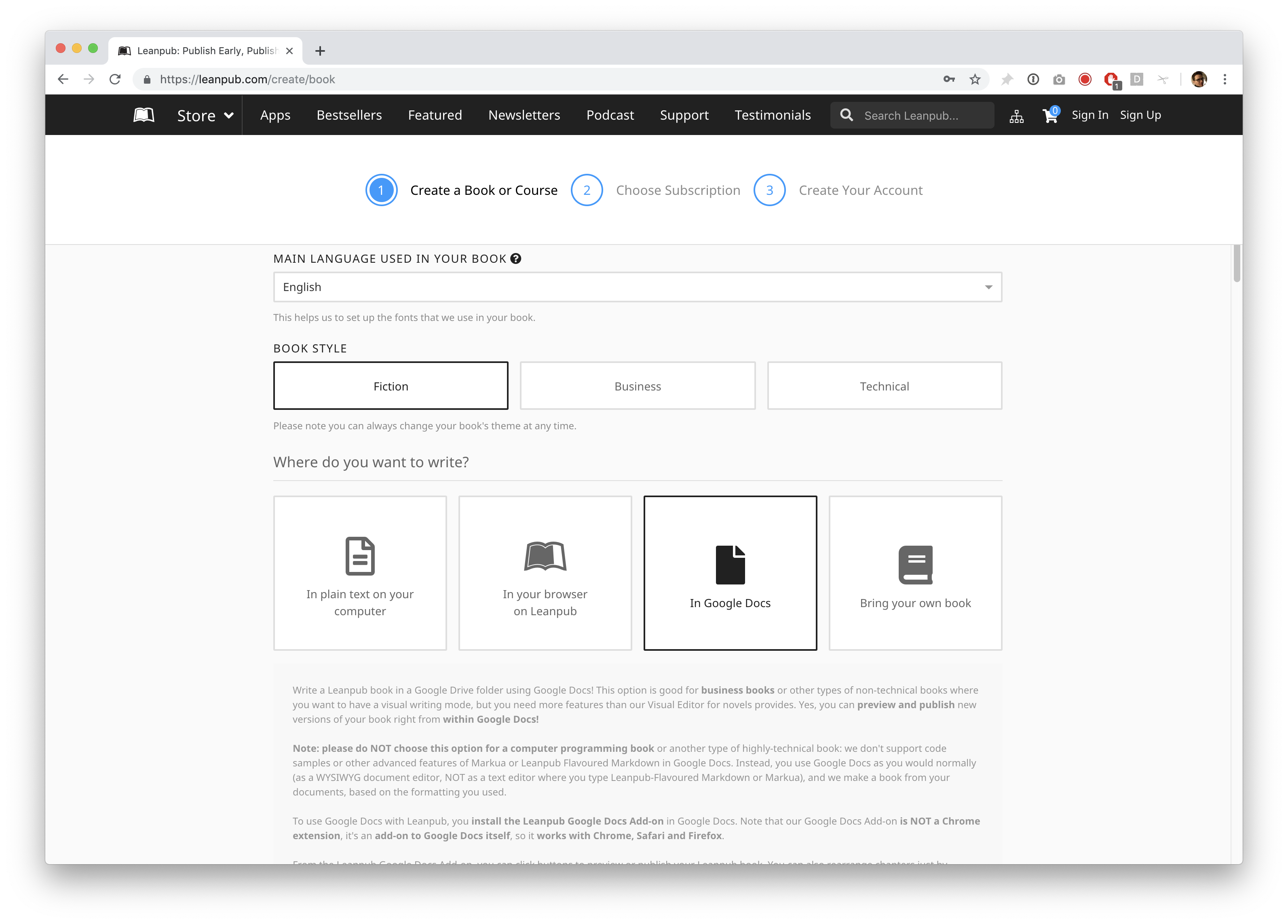Go back in browser history

coord(63,80)
